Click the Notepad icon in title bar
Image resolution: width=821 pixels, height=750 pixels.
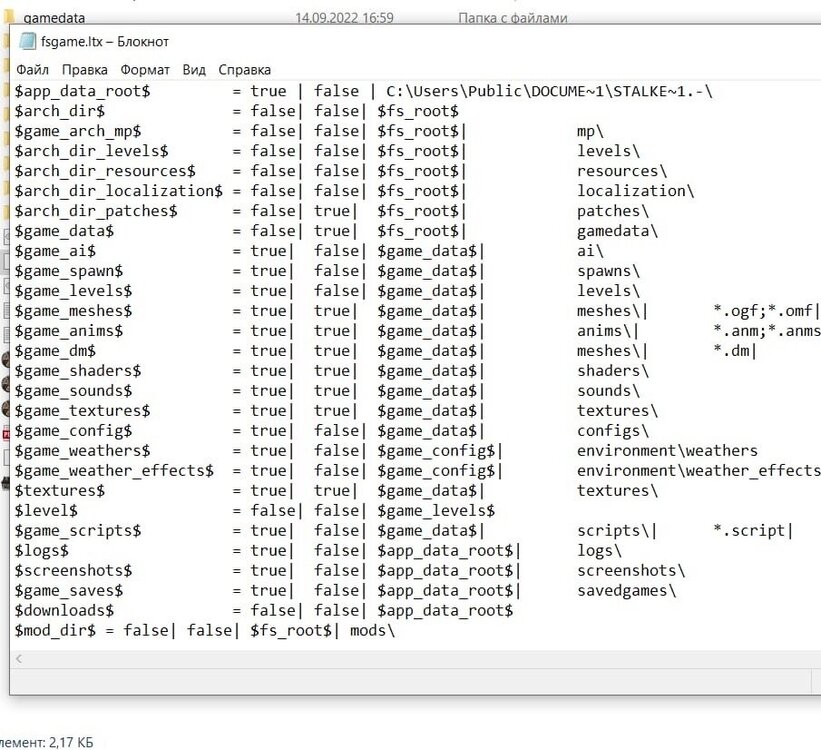coord(28,41)
